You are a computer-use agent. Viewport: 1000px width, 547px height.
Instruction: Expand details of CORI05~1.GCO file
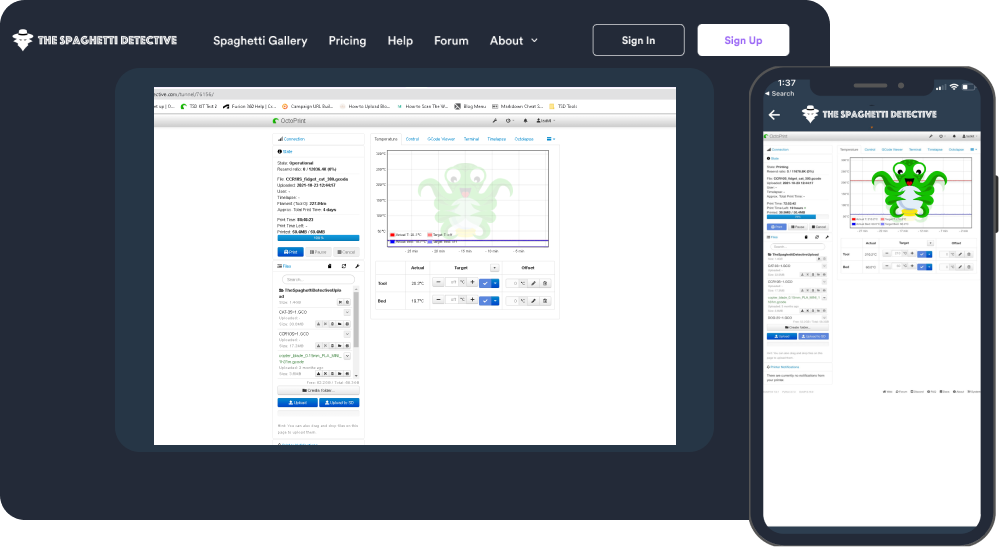tap(347, 334)
